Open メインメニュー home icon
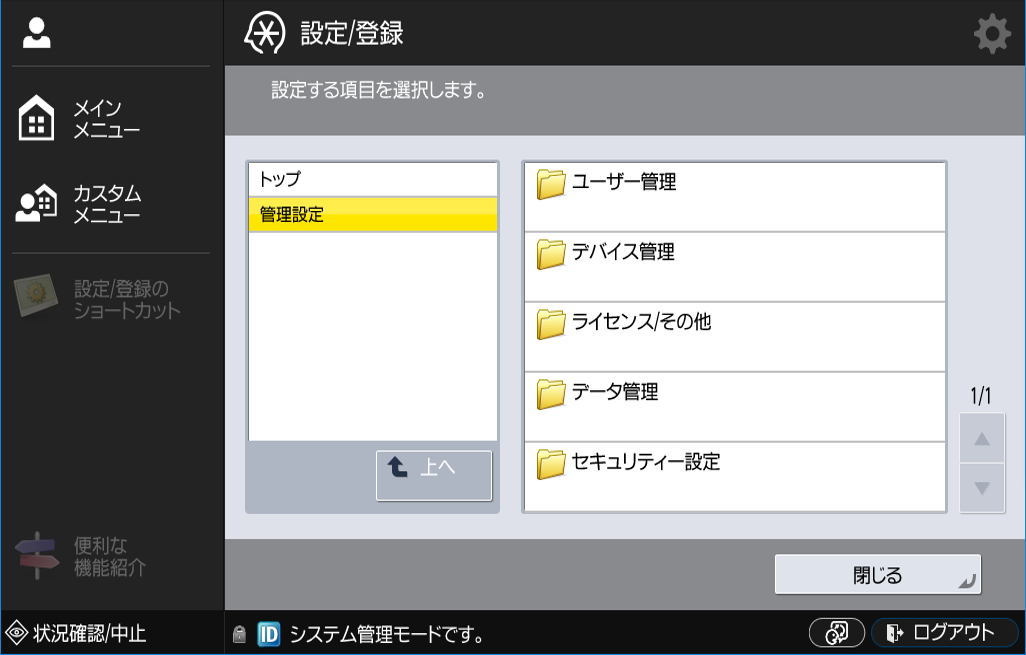 tap(37, 118)
